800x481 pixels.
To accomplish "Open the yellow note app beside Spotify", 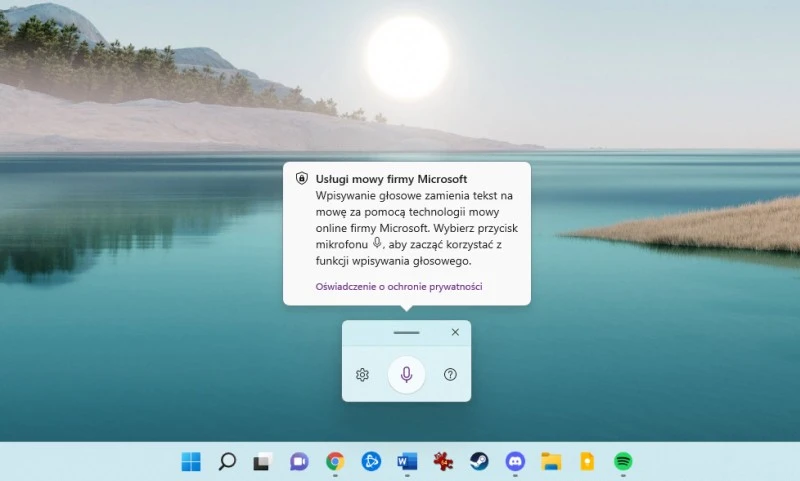I will point(587,461).
